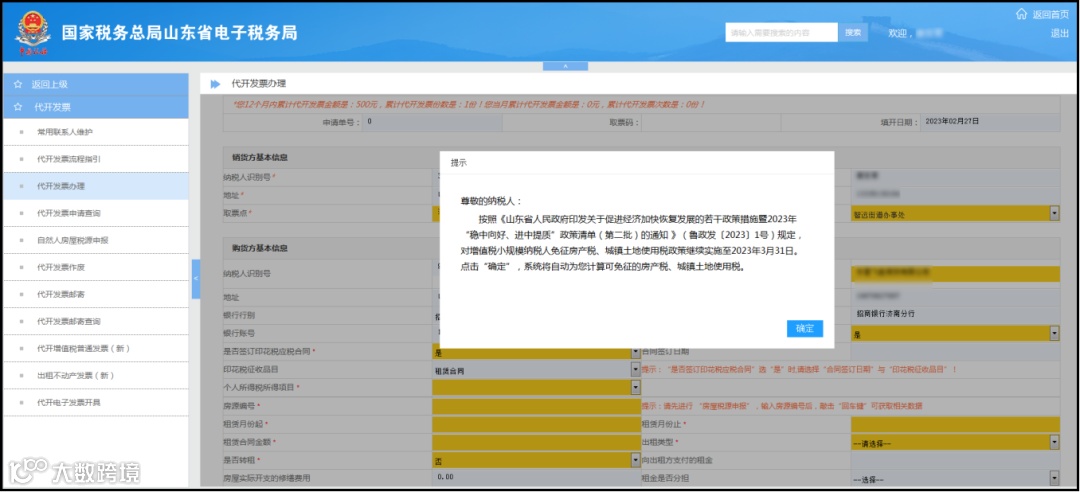
Task: Open the 出租类型 dropdown showing 请选择
Action: coord(955,442)
